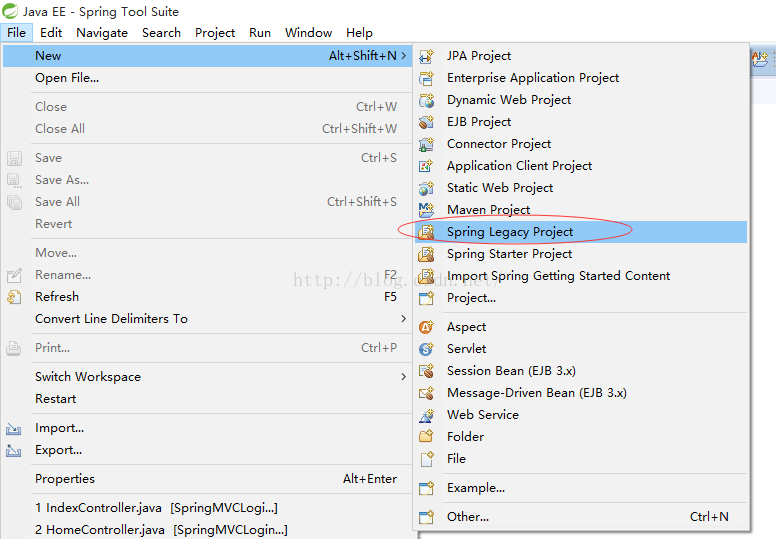Select Connector Project entry

pos(581,144)
